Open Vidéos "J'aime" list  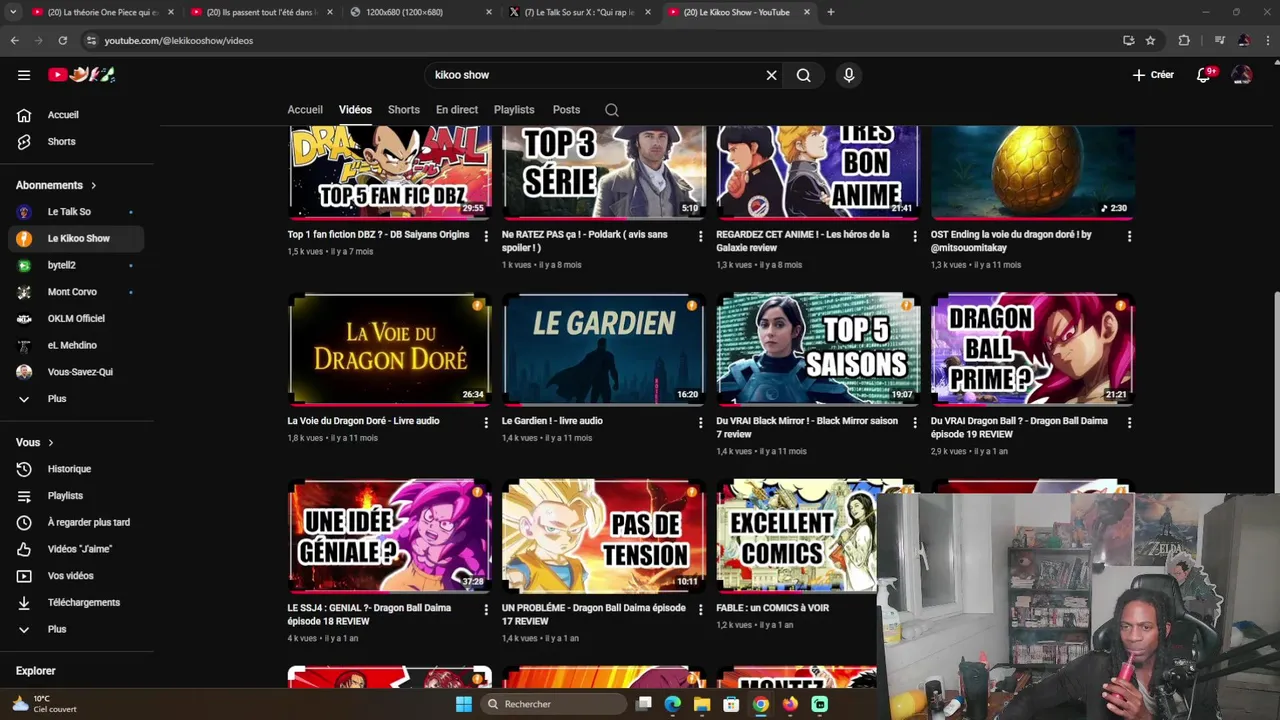tap(76, 549)
